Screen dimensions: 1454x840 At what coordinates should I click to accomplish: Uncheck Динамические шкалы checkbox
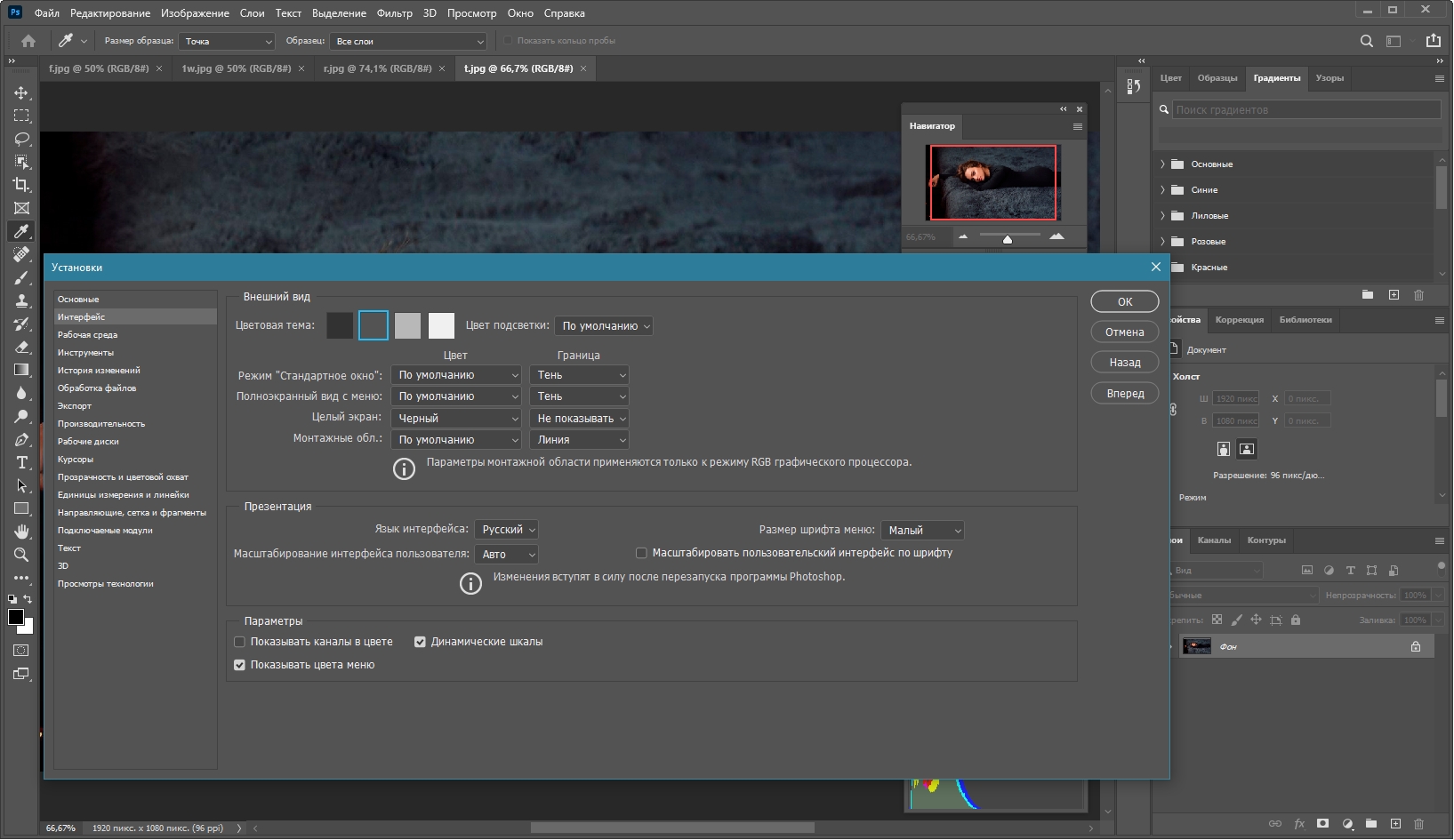pos(420,642)
